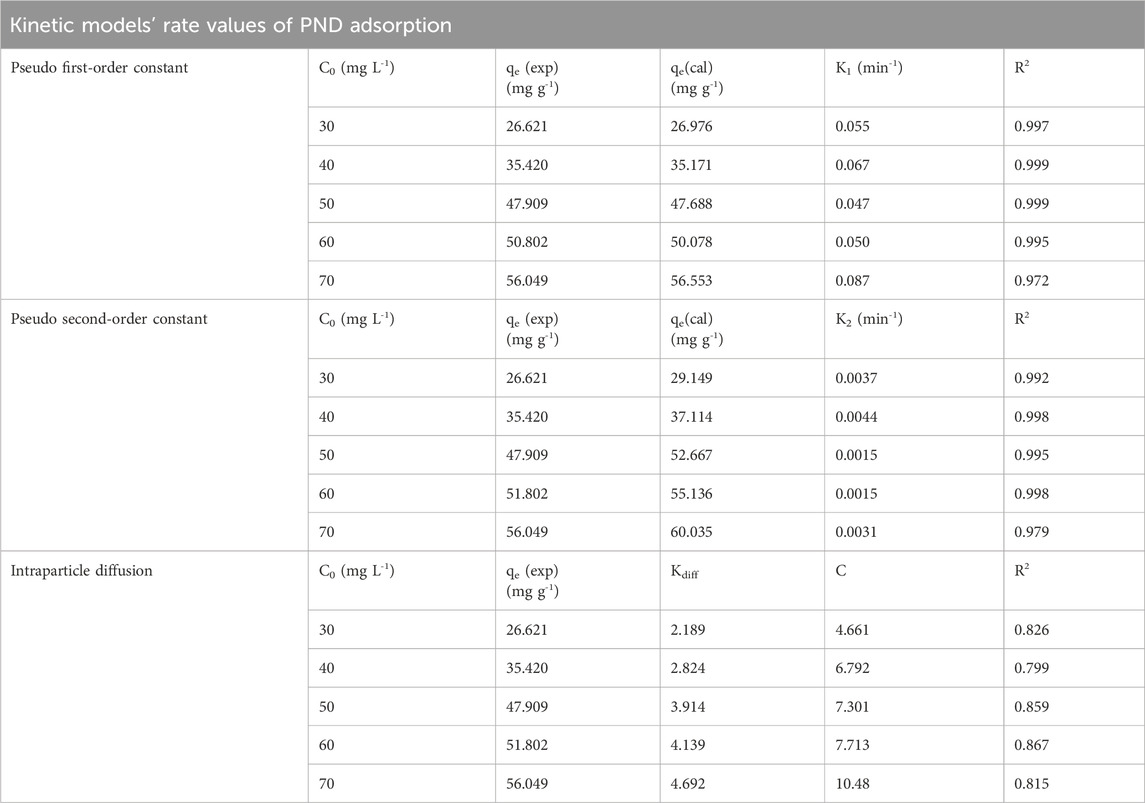Select the K1 value 0.067
The image size is (1145, 803).
[853, 164]
